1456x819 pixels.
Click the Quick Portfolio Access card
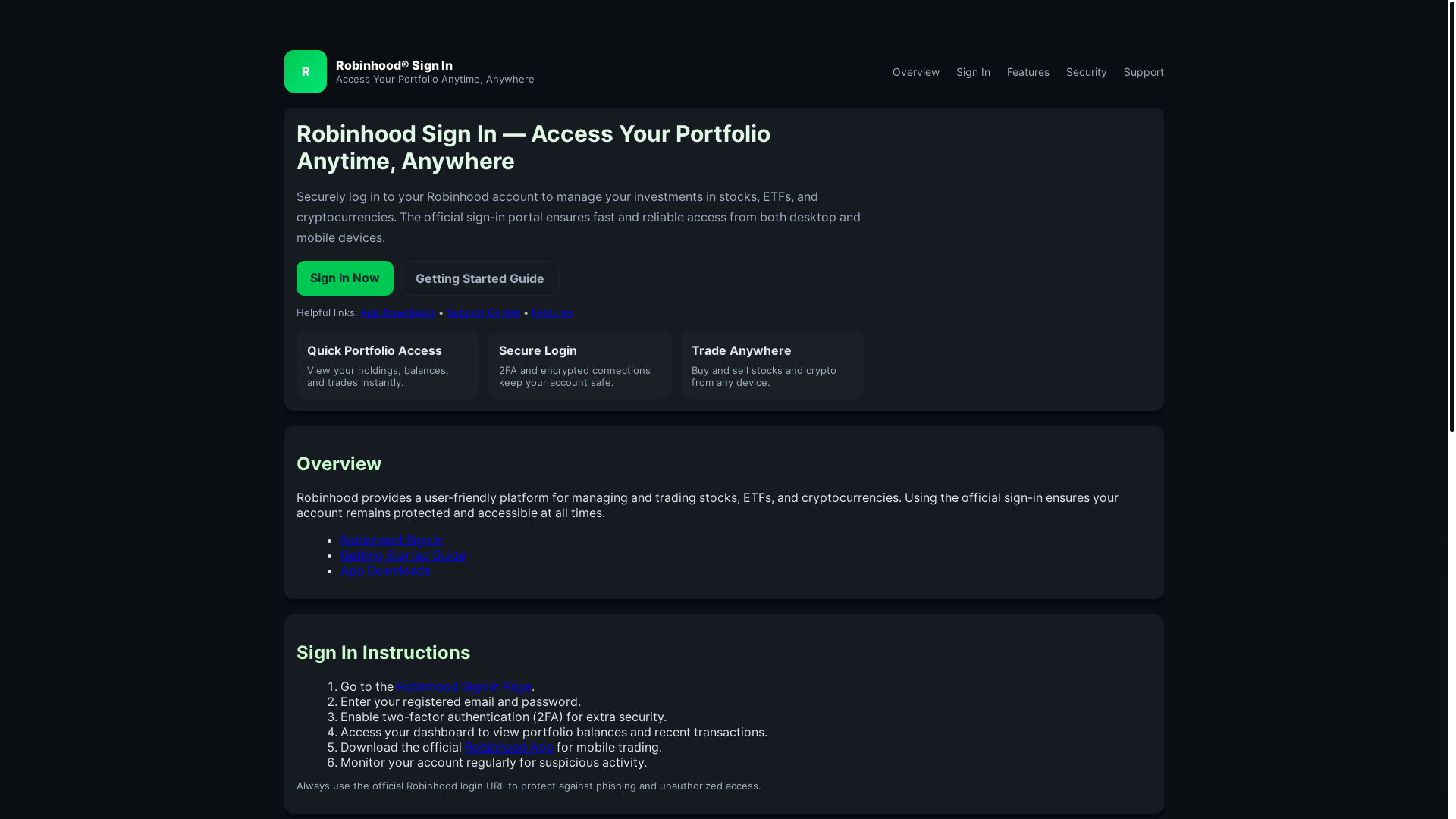pyautogui.click(x=388, y=366)
